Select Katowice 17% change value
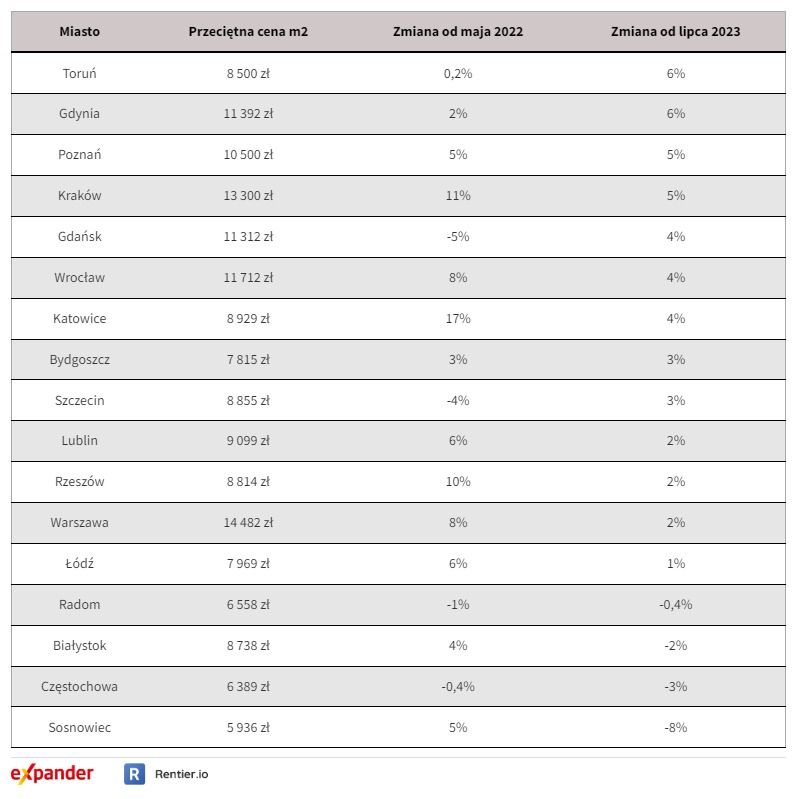This screenshot has height=799, width=796. 458,319
